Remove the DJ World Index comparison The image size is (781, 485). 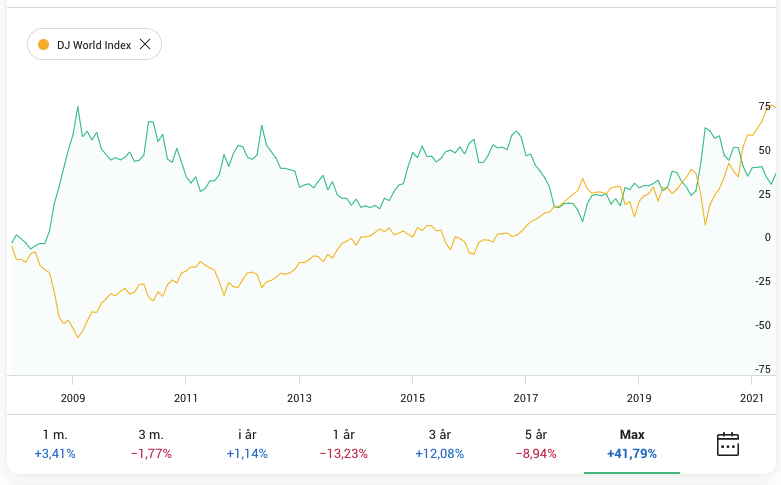click(145, 45)
